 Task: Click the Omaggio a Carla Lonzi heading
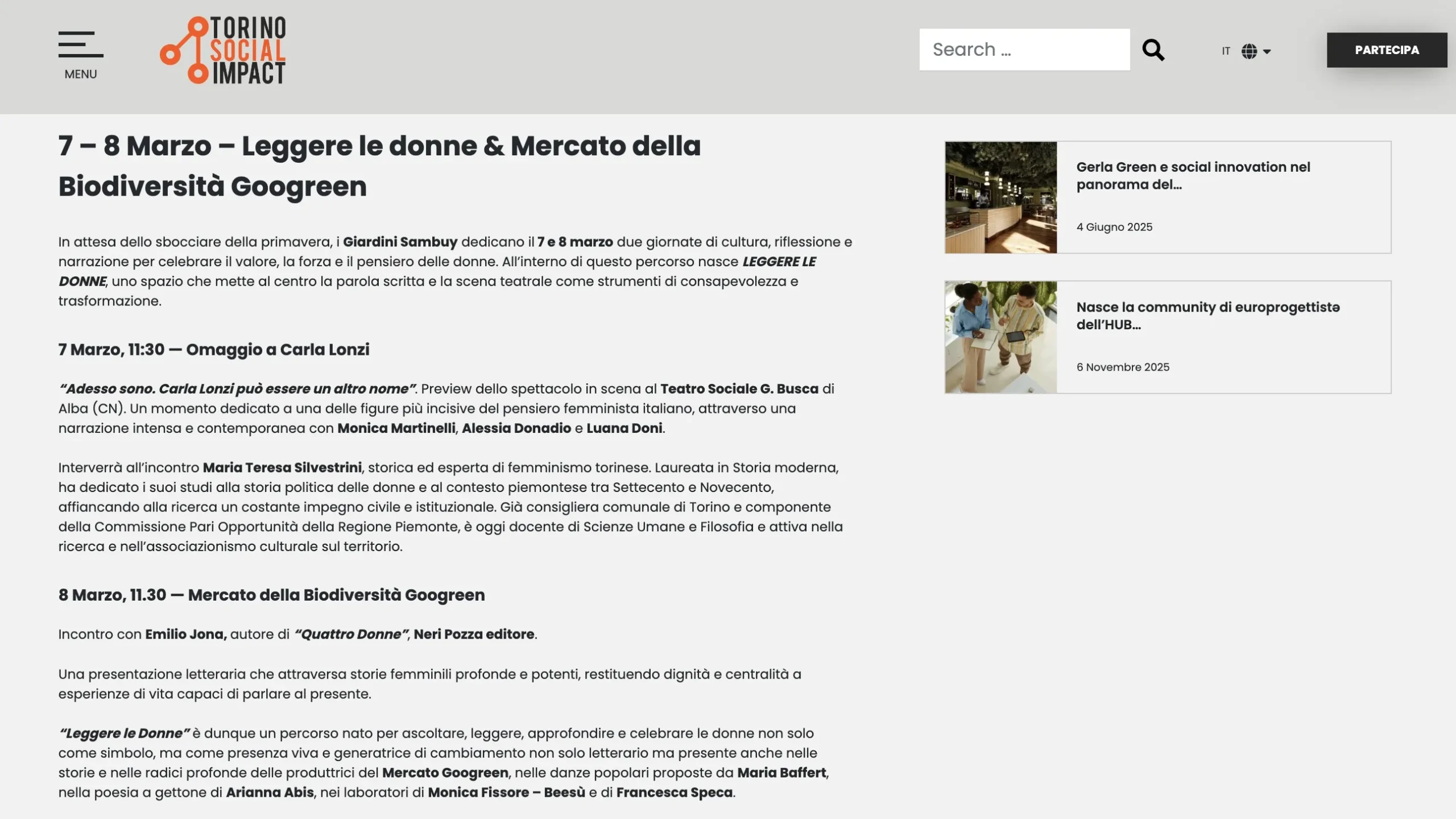pyautogui.click(x=214, y=349)
